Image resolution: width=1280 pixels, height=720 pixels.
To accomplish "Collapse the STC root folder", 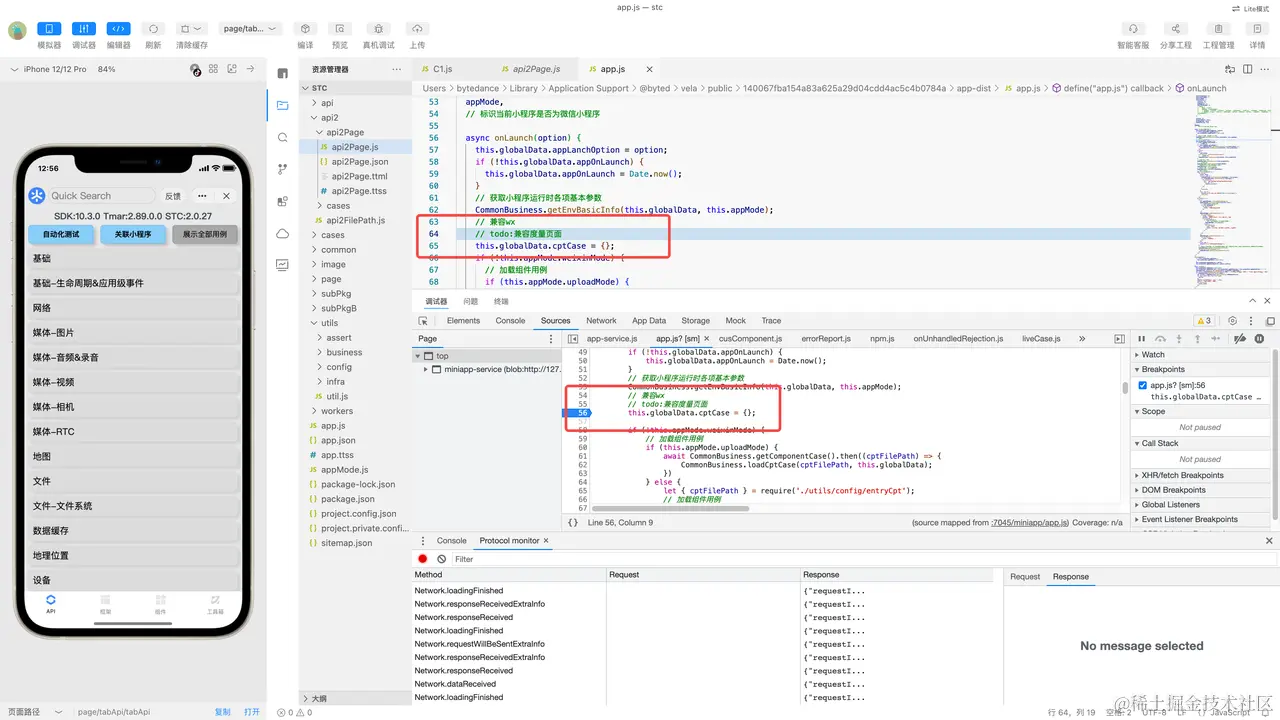I will coord(355,88).
